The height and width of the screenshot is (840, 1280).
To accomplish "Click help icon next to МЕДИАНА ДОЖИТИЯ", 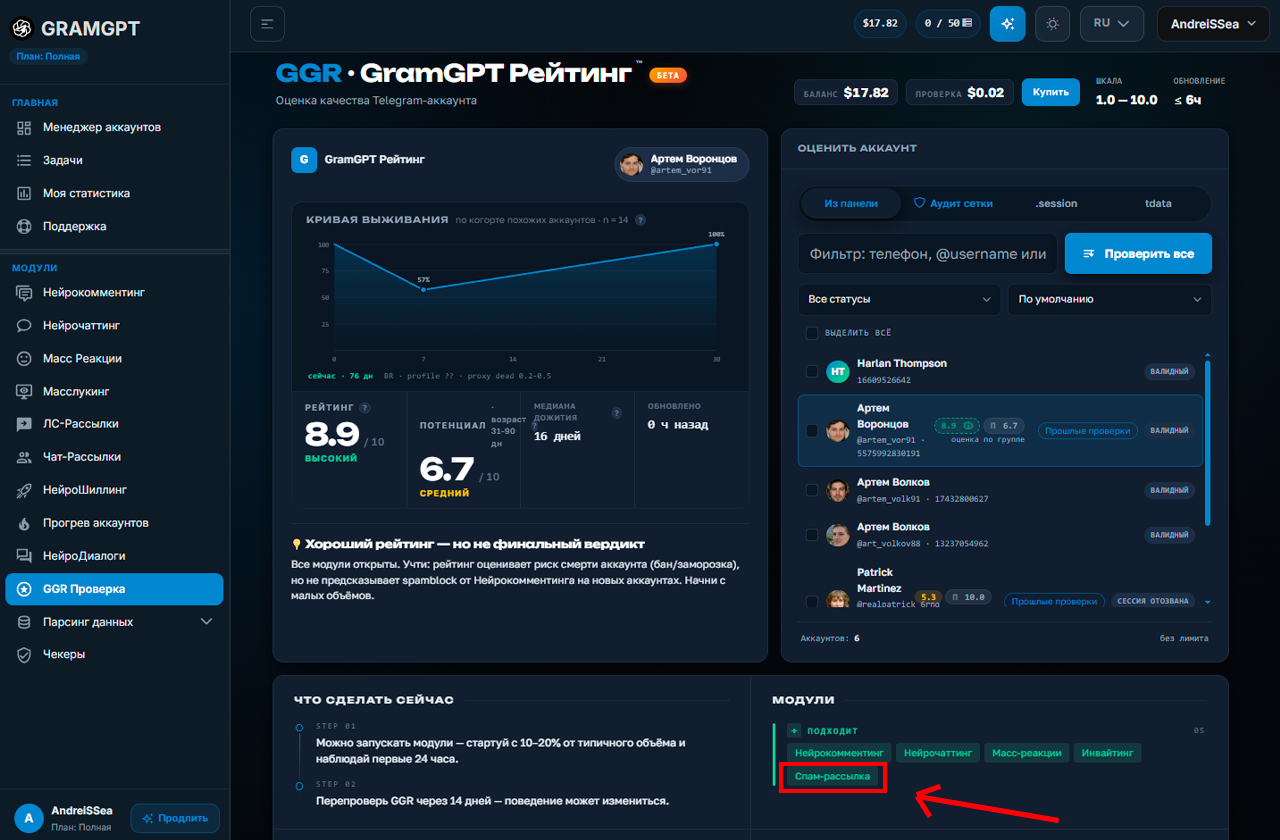I will [616, 412].
